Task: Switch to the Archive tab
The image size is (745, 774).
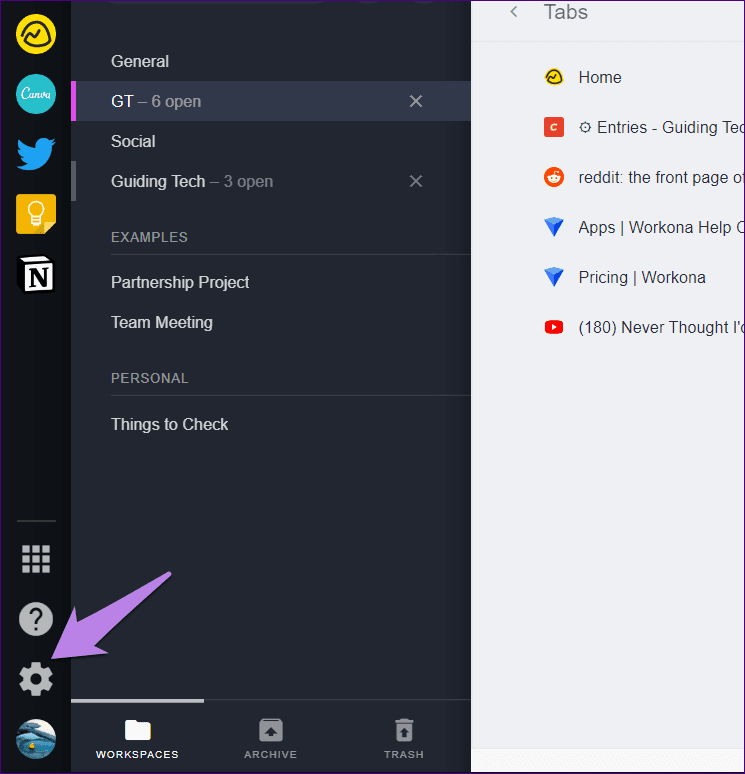Action: point(271,739)
